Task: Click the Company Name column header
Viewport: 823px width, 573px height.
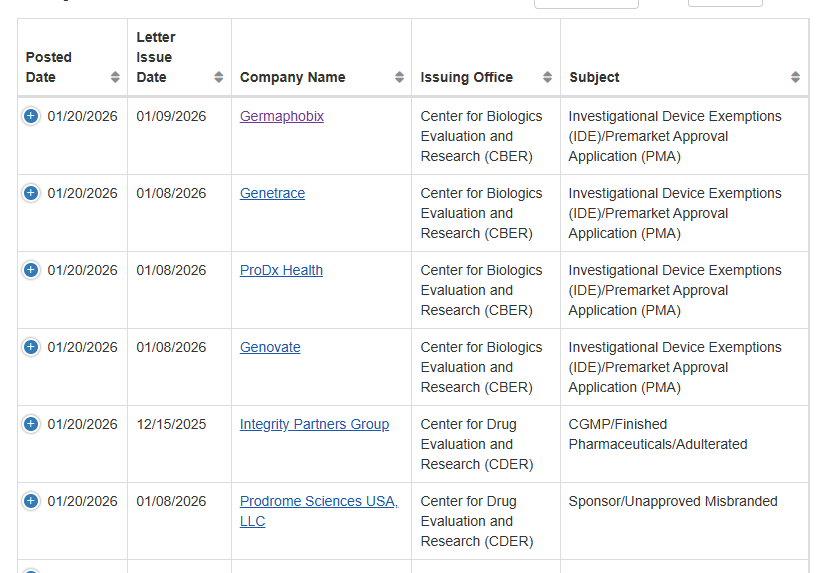Action: [x=293, y=77]
